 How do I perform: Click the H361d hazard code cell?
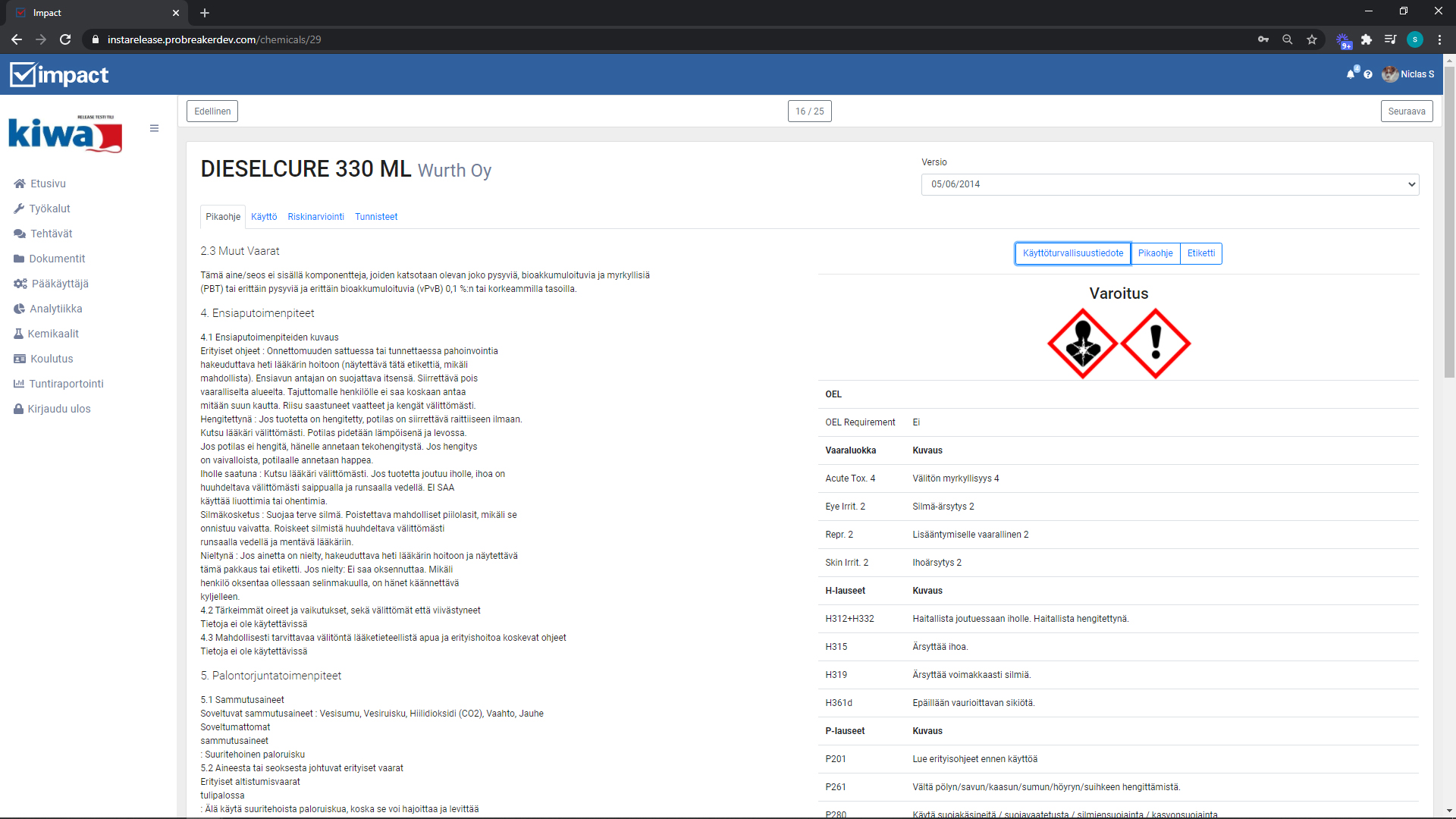839,703
